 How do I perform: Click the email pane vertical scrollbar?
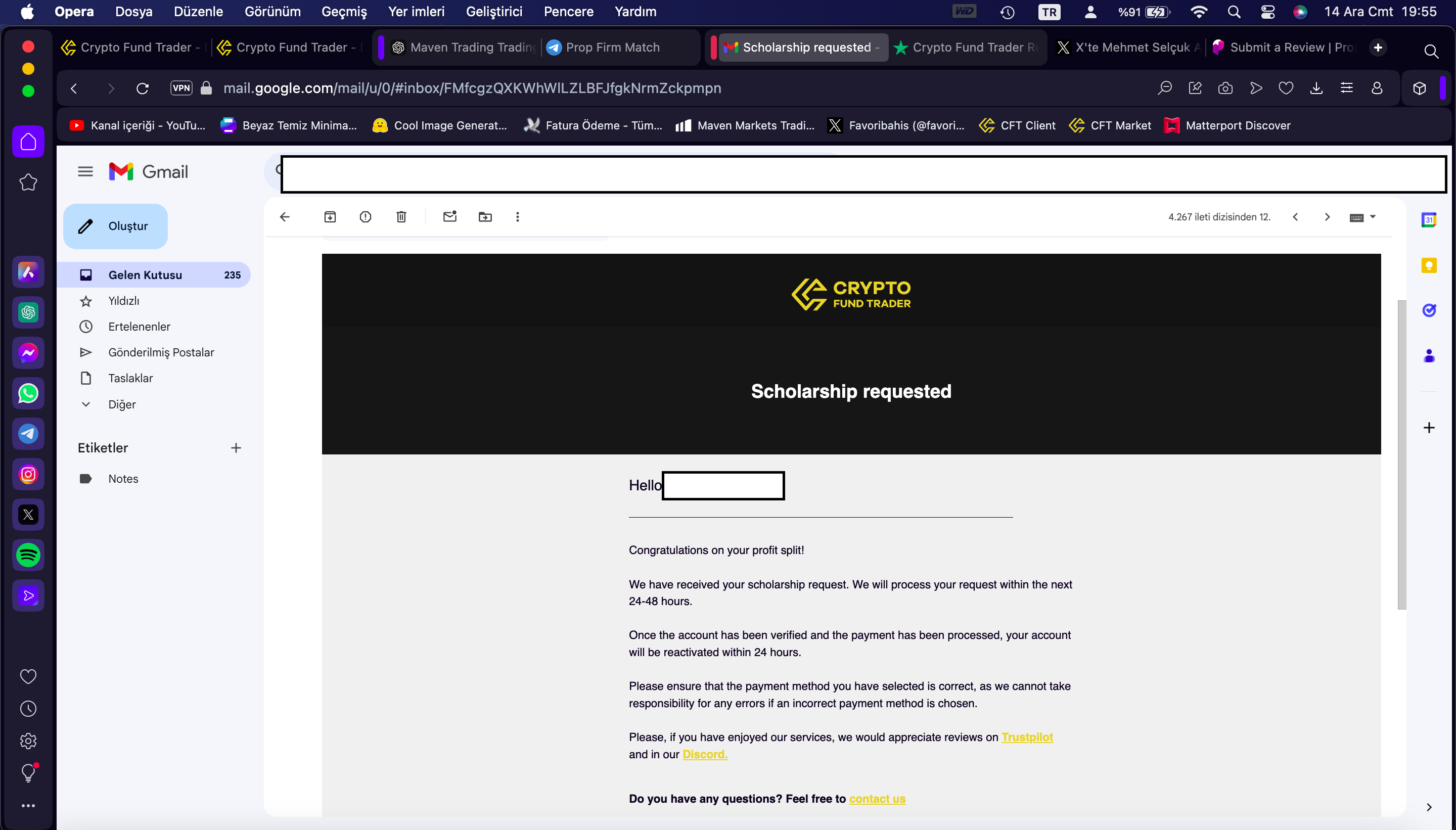pyautogui.click(x=1401, y=454)
